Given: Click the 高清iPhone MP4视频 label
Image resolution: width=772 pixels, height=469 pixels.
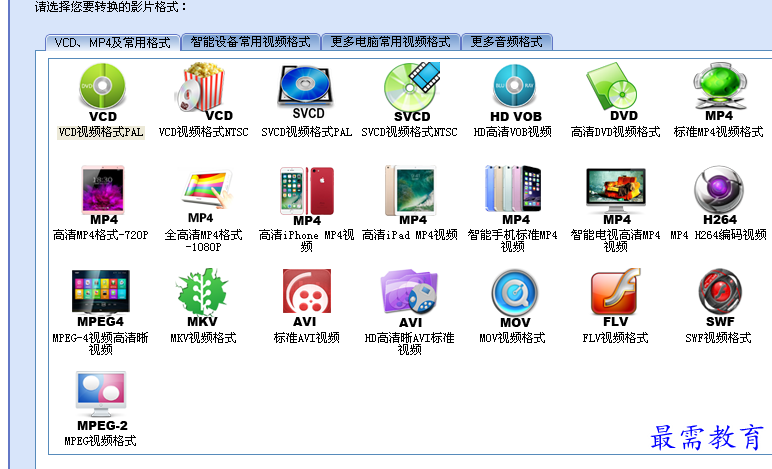Looking at the screenshot, I should click(x=306, y=241).
